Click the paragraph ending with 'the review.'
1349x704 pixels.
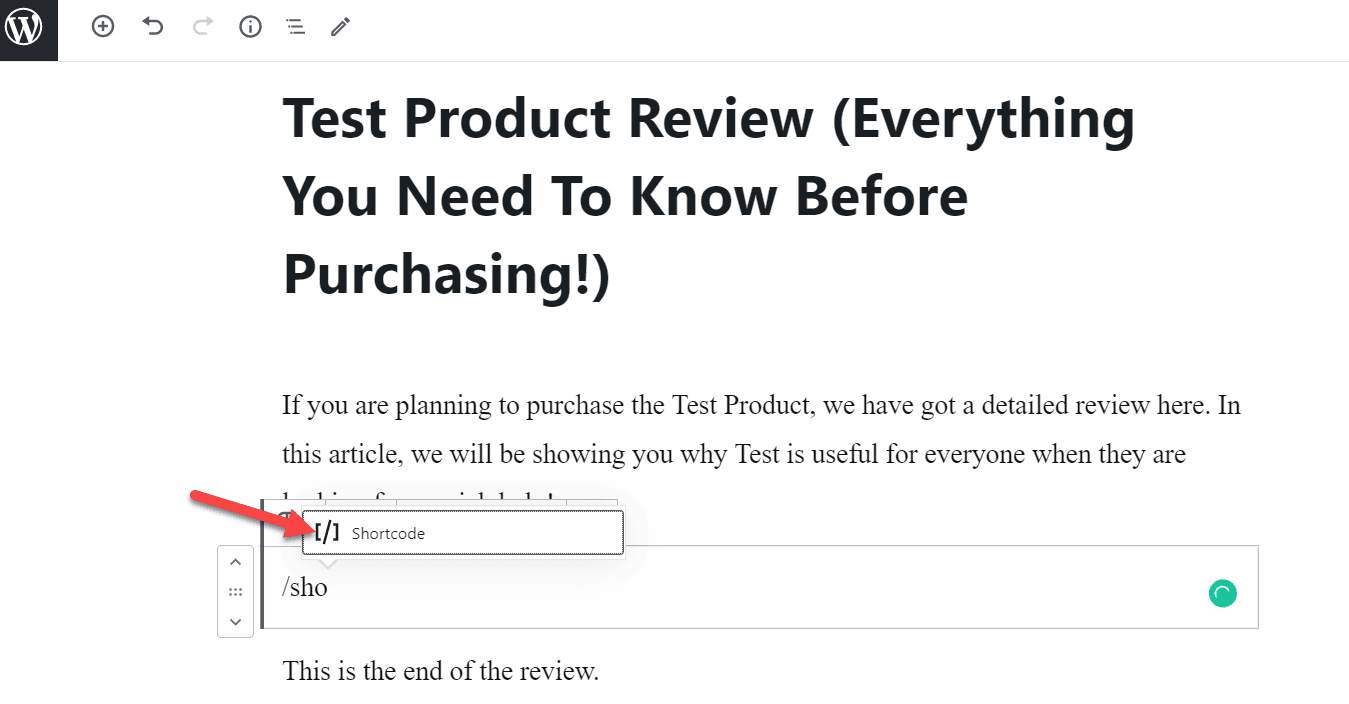click(x=440, y=670)
